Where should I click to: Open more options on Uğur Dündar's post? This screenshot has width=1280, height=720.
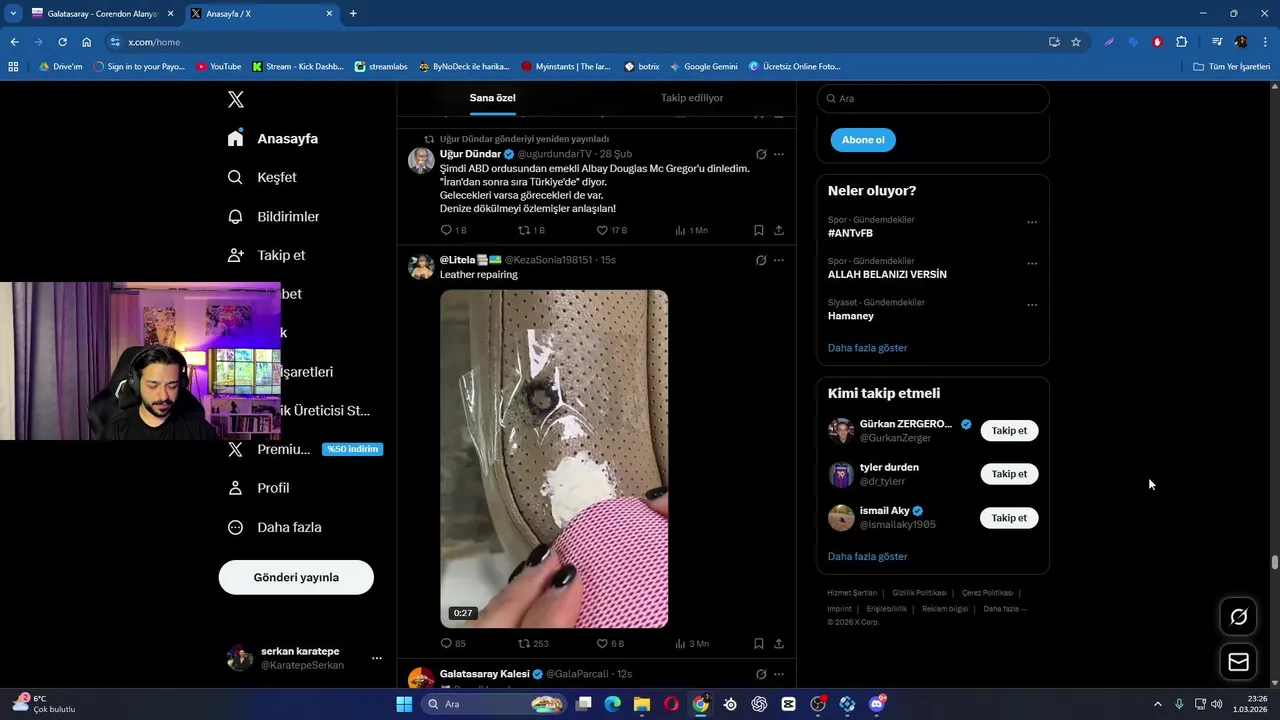tap(779, 154)
